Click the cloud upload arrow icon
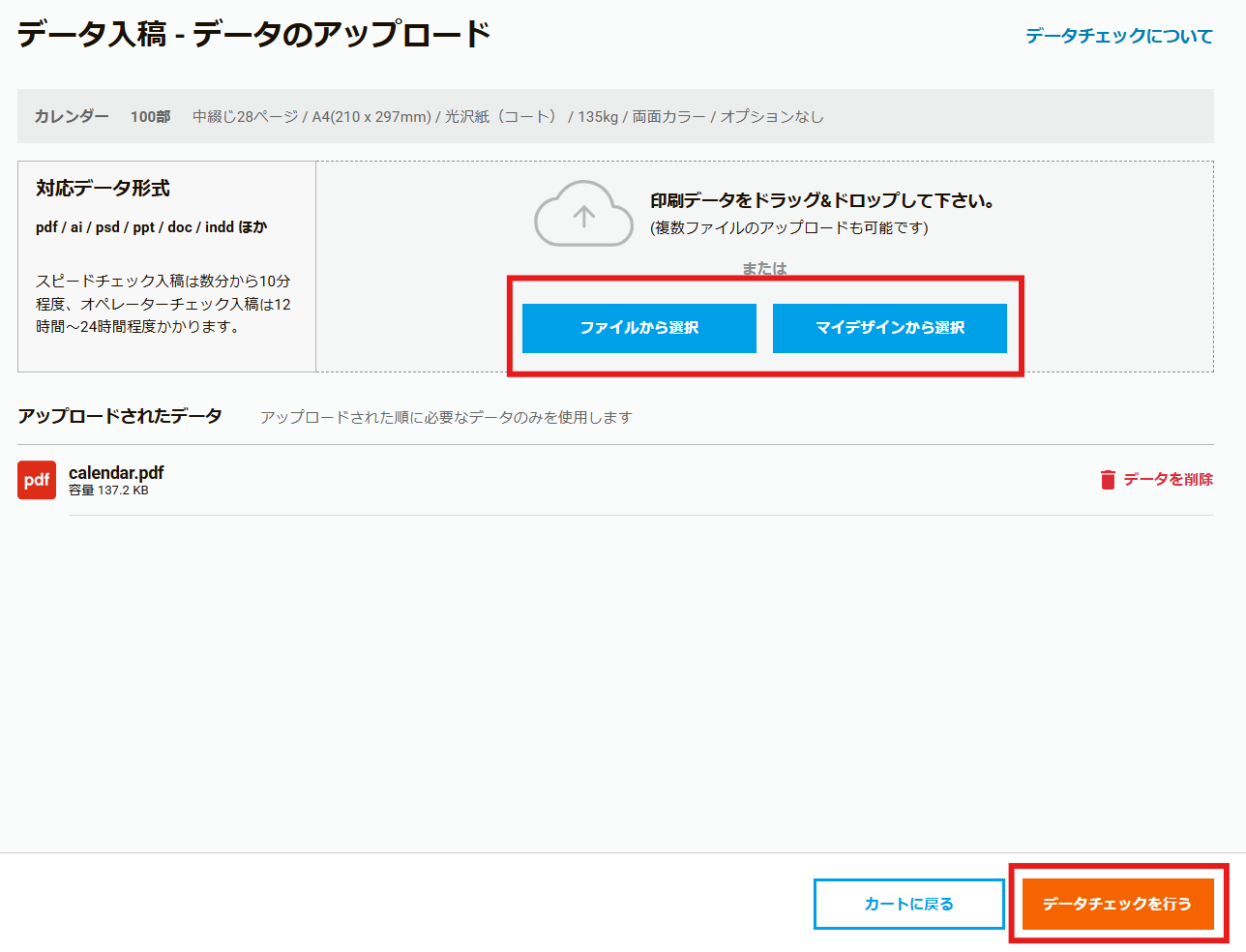 [583, 214]
